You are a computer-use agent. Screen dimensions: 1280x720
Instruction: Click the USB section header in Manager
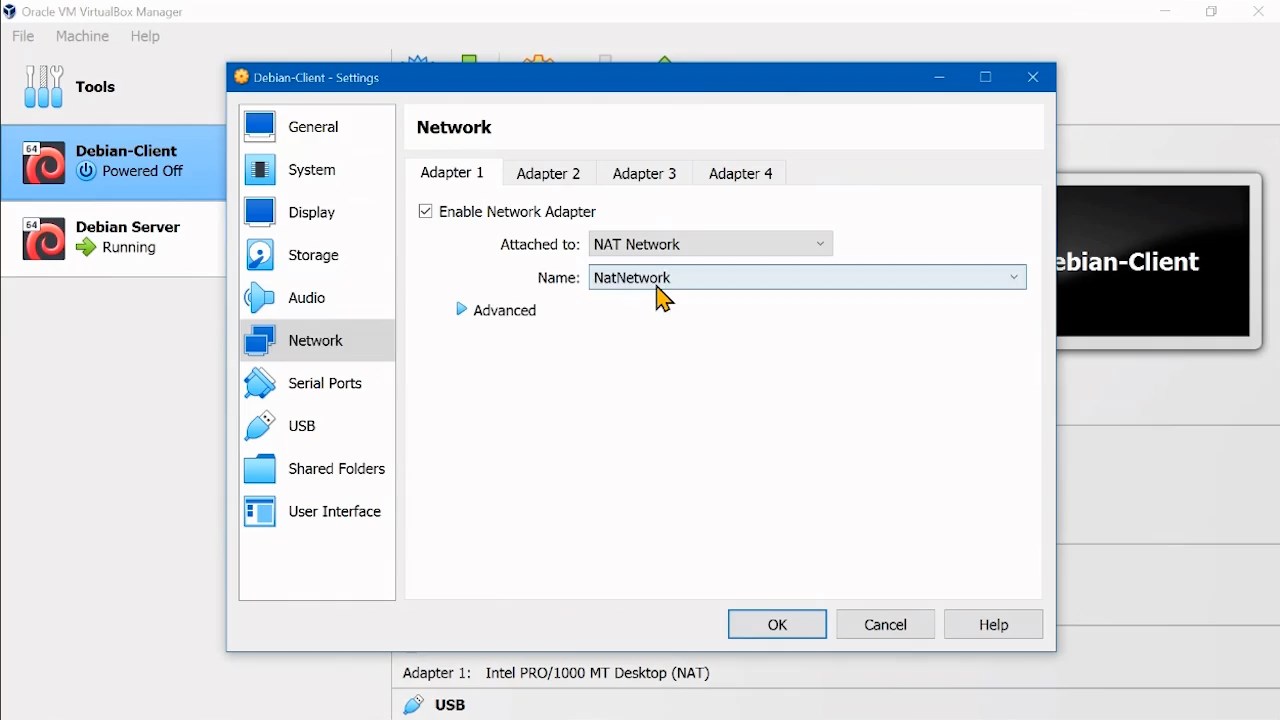[450, 705]
